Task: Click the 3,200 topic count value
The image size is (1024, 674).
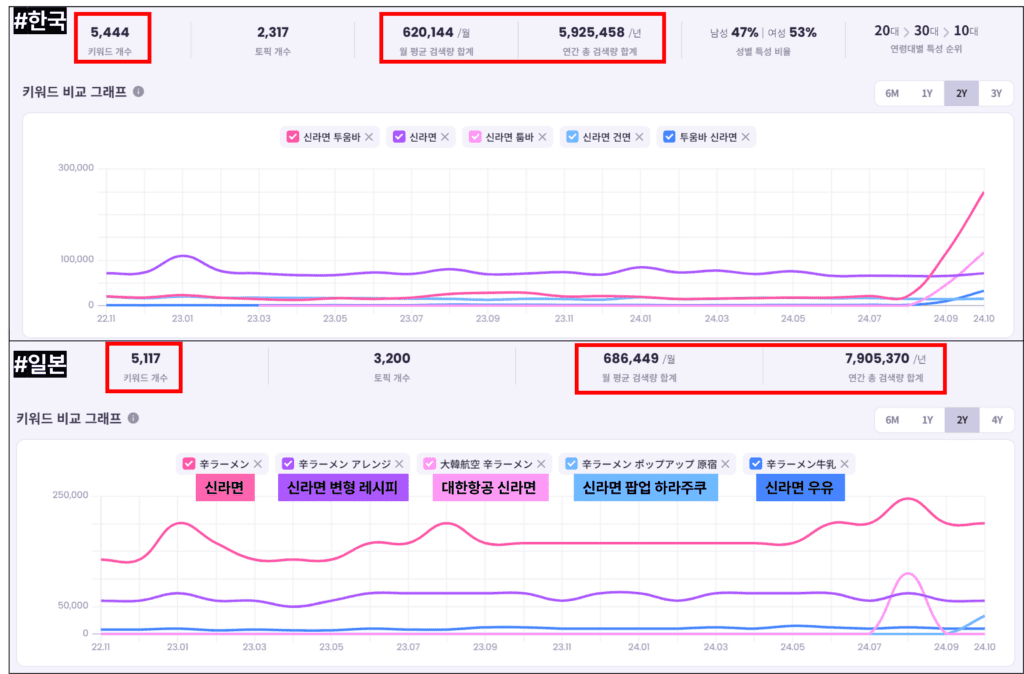Action: (392, 359)
